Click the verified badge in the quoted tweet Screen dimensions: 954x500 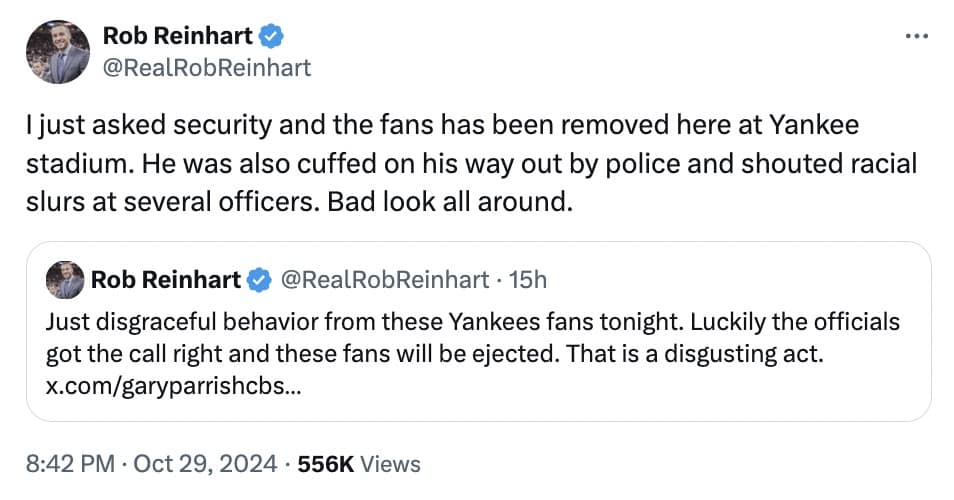[257, 280]
